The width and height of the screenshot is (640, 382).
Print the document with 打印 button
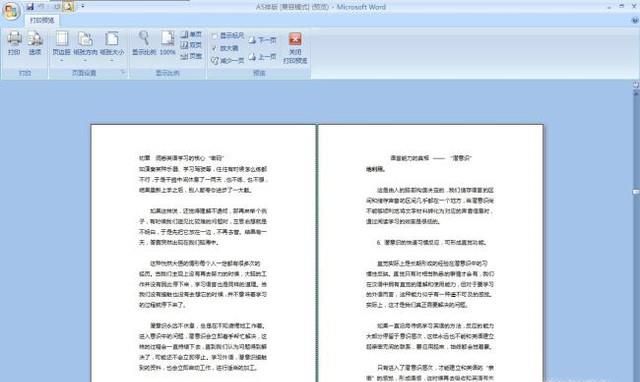[14, 43]
